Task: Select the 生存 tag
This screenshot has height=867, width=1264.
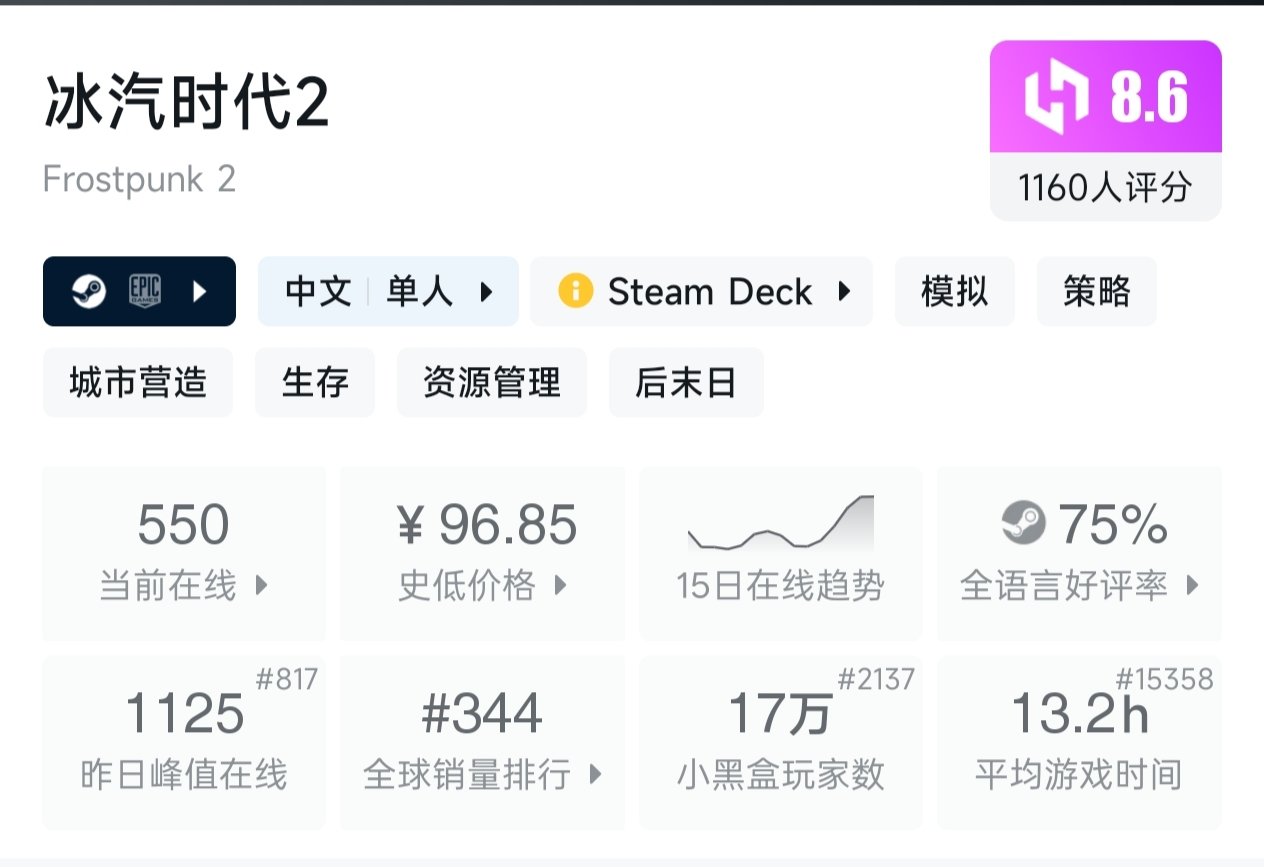Action: 314,383
